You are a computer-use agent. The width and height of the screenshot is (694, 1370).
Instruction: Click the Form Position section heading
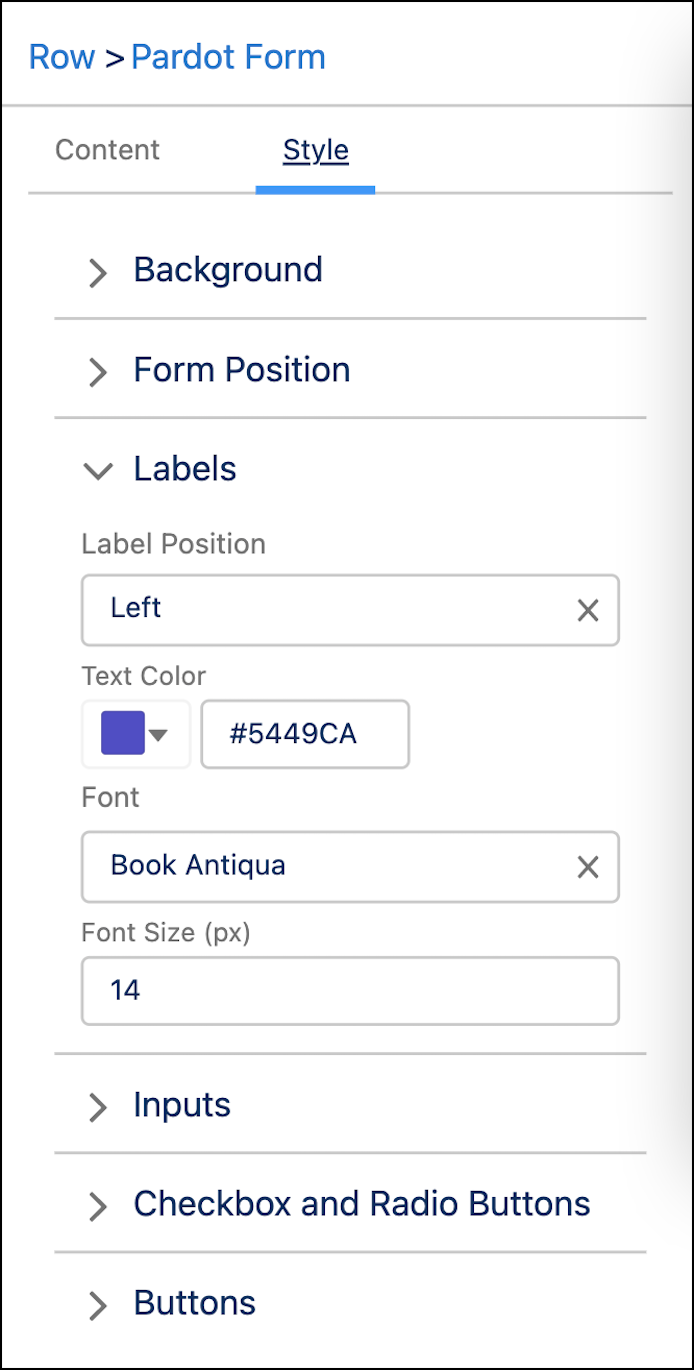[x=242, y=370]
